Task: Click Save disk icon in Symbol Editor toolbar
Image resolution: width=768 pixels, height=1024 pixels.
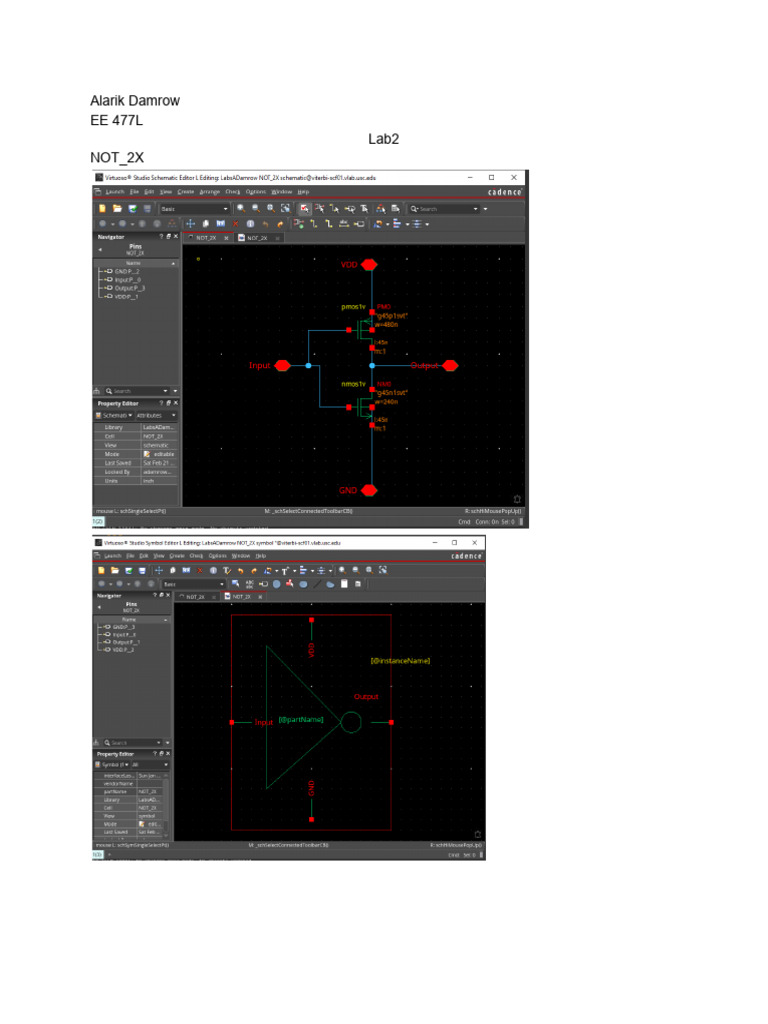Action: [142, 570]
